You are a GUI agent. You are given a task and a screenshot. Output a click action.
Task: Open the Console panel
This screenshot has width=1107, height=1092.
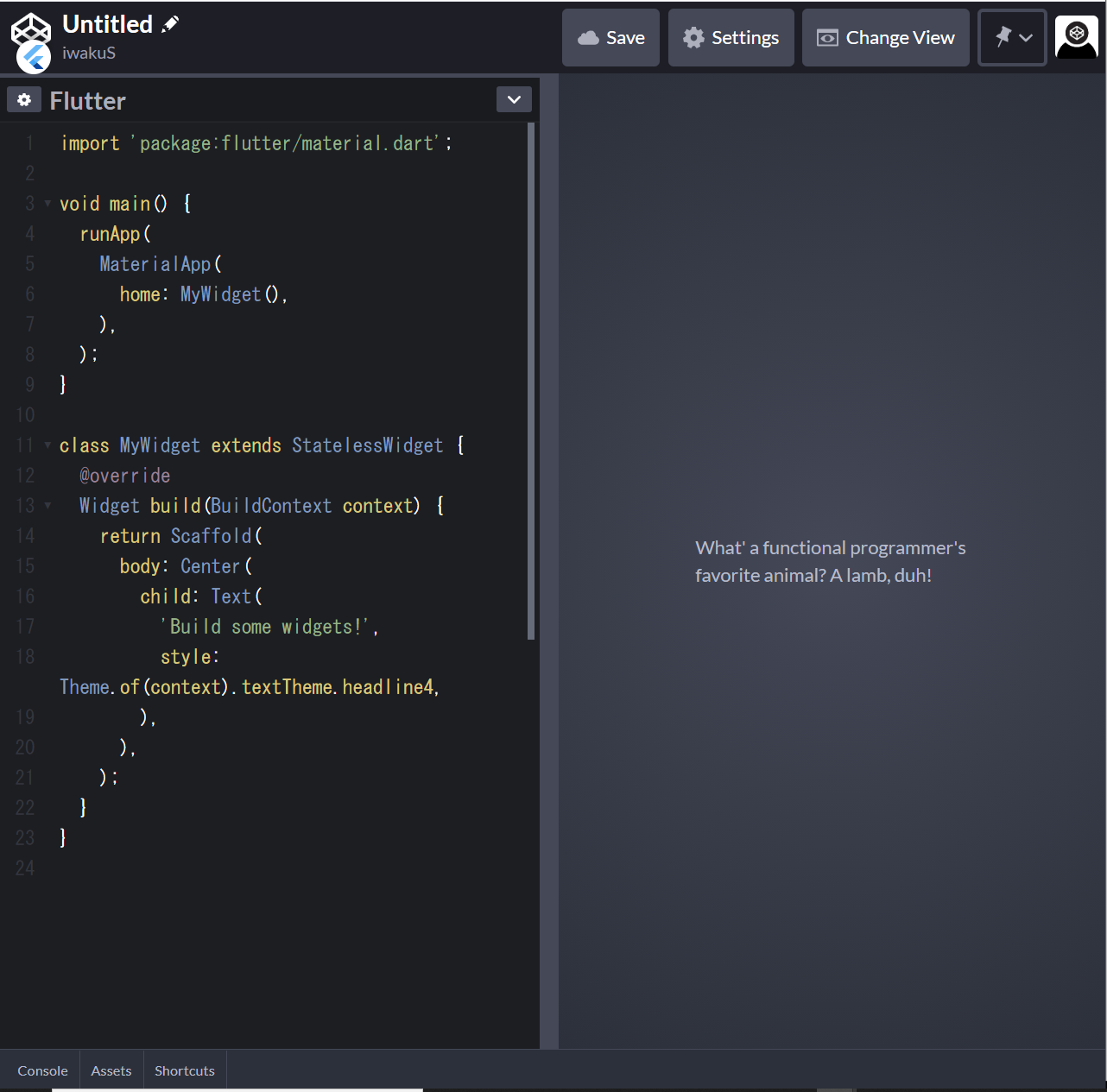coord(42,1070)
